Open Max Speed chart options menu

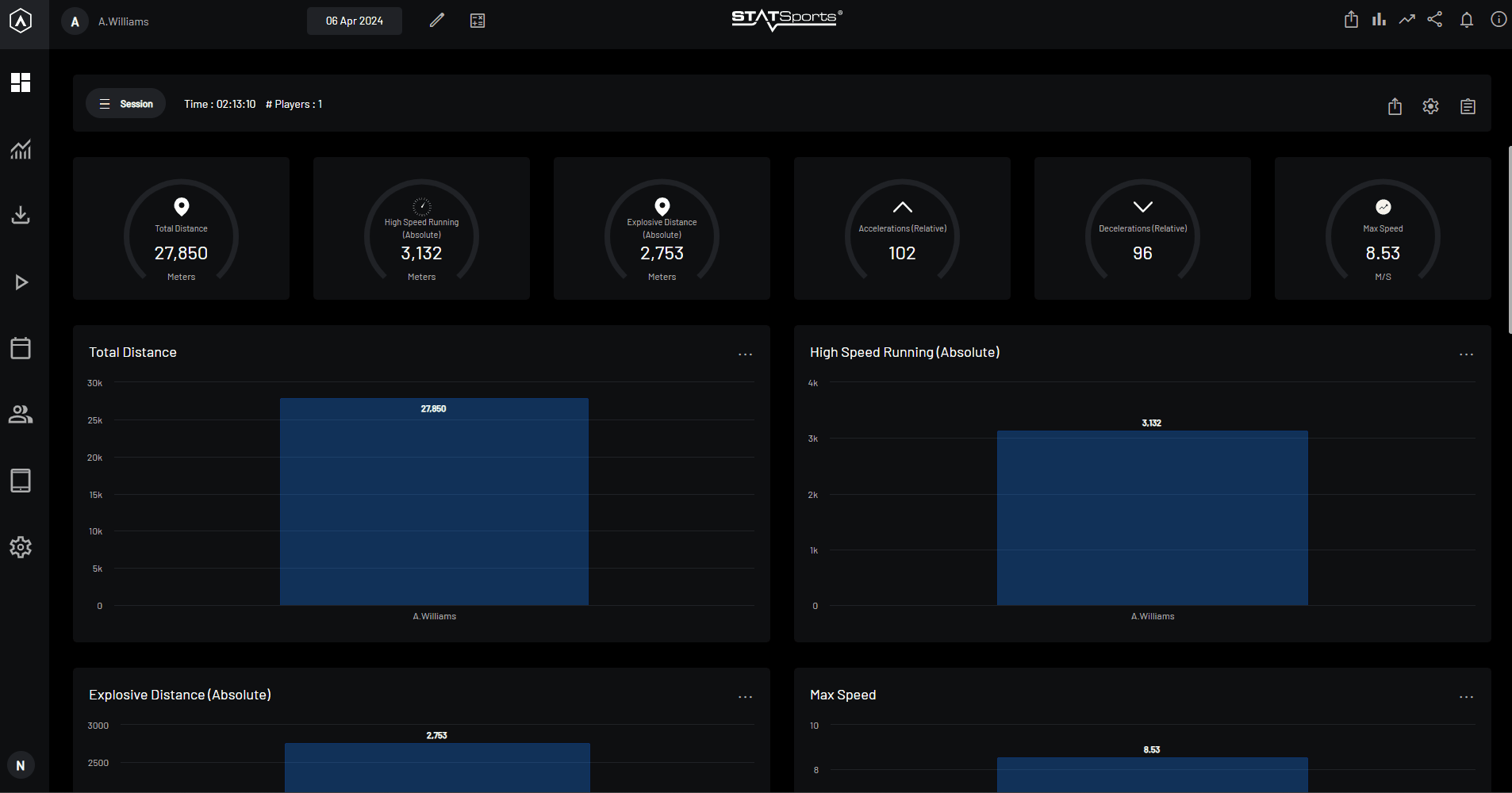coord(1466,697)
